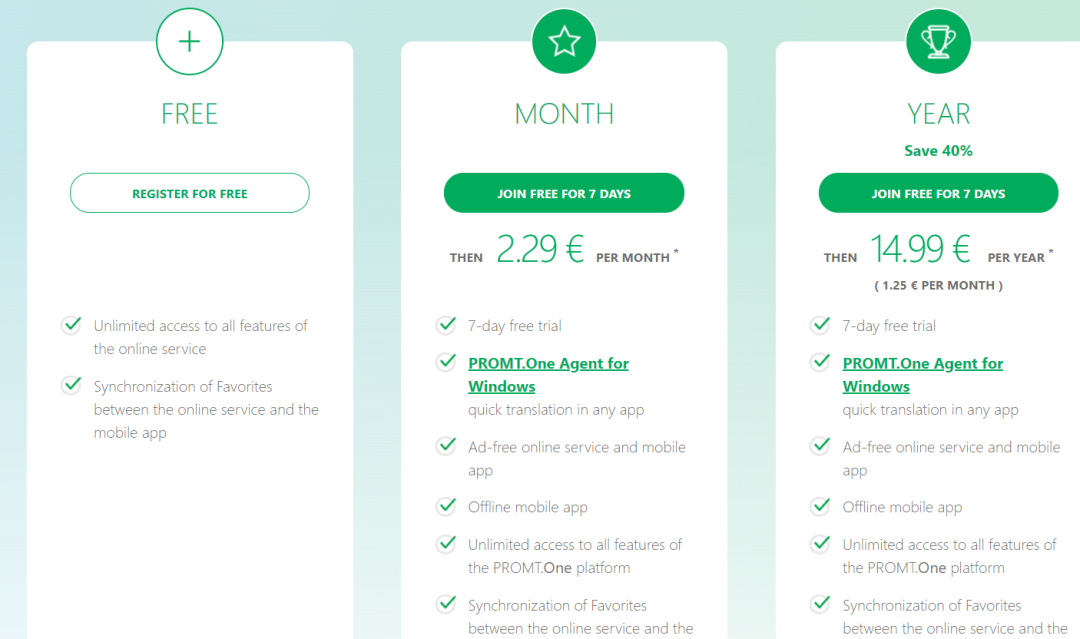Click the REGISTER FOR FREE button
Viewport: 1080px width, 639px height.
[x=189, y=193]
